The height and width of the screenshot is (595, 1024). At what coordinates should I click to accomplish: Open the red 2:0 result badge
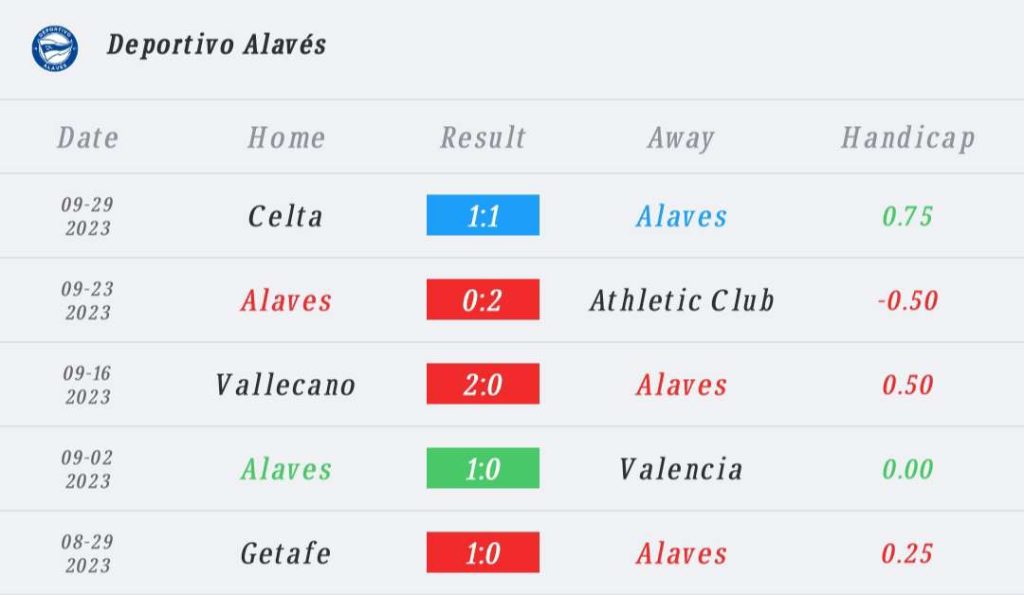[483, 383]
